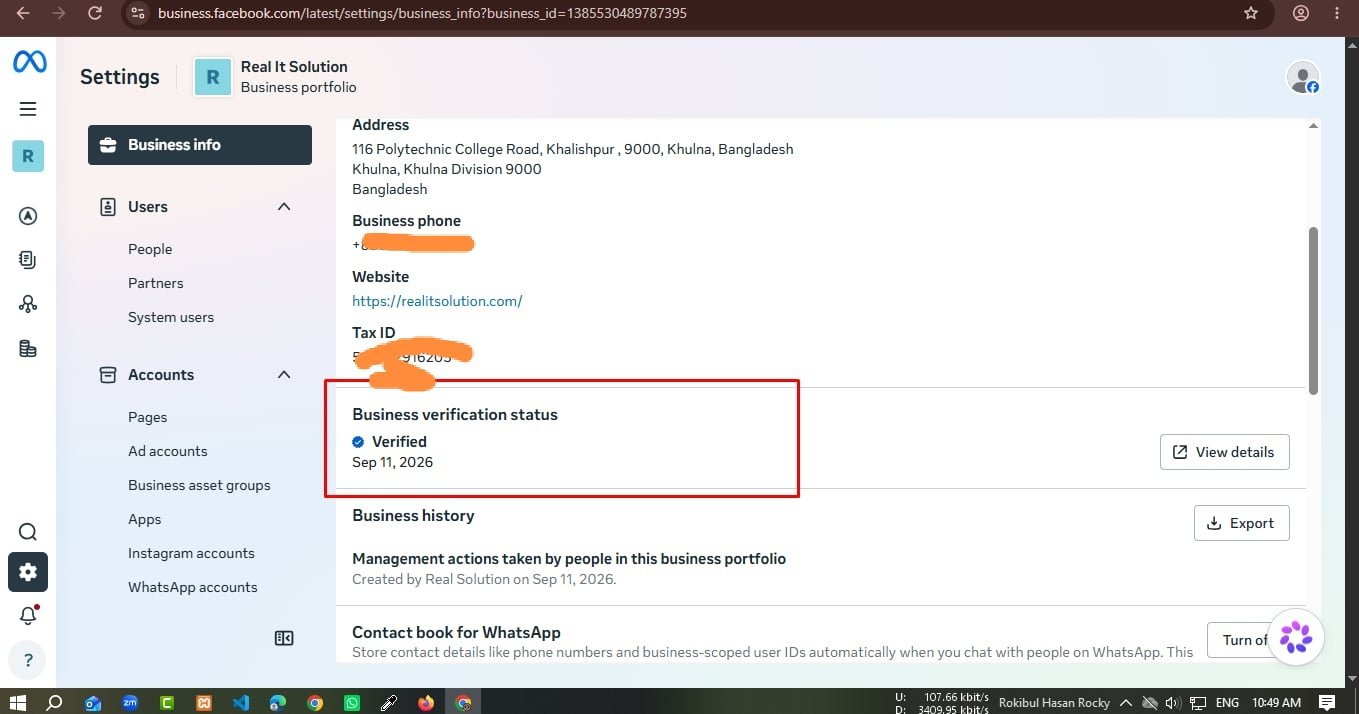This screenshot has height=714, width=1359.
Task: Bookmark this page with the star
Action: [x=1251, y=13]
